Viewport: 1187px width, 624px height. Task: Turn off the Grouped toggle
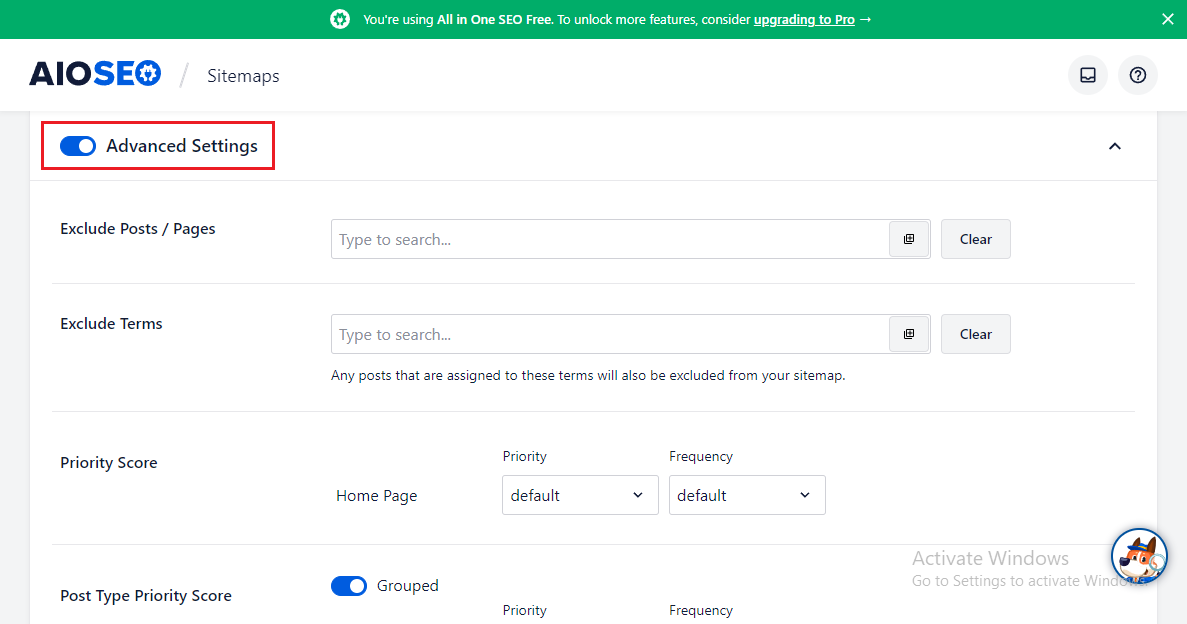(349, 585)
